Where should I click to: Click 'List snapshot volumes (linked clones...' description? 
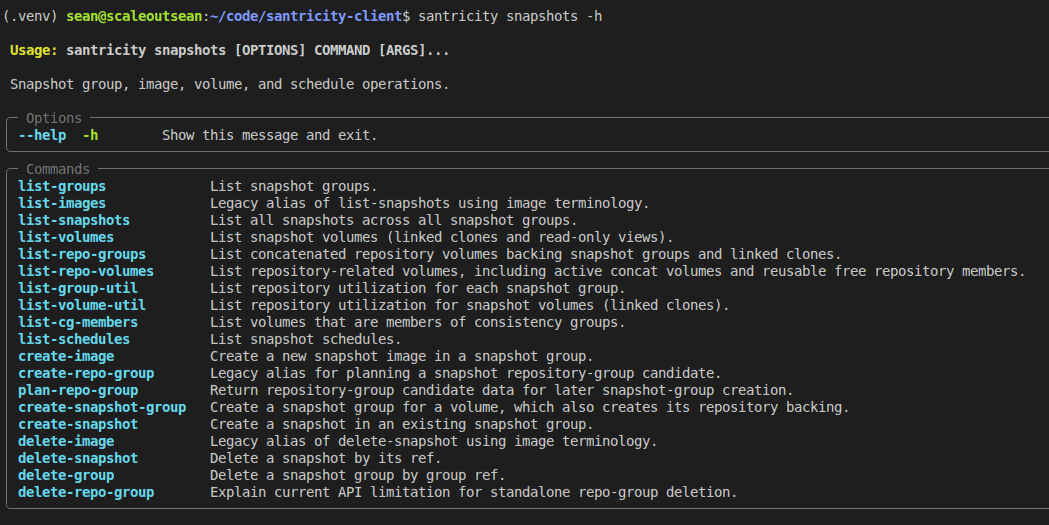point(442,237)
